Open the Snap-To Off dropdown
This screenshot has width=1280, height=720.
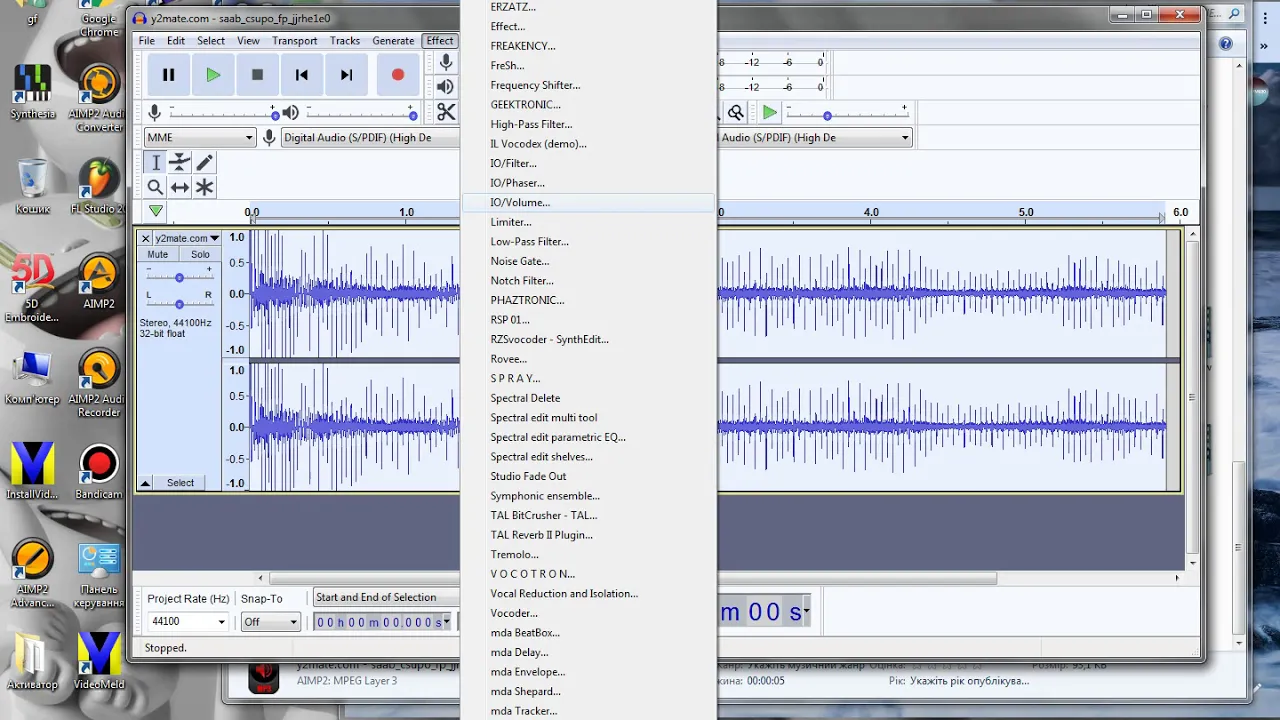[270, 622]
